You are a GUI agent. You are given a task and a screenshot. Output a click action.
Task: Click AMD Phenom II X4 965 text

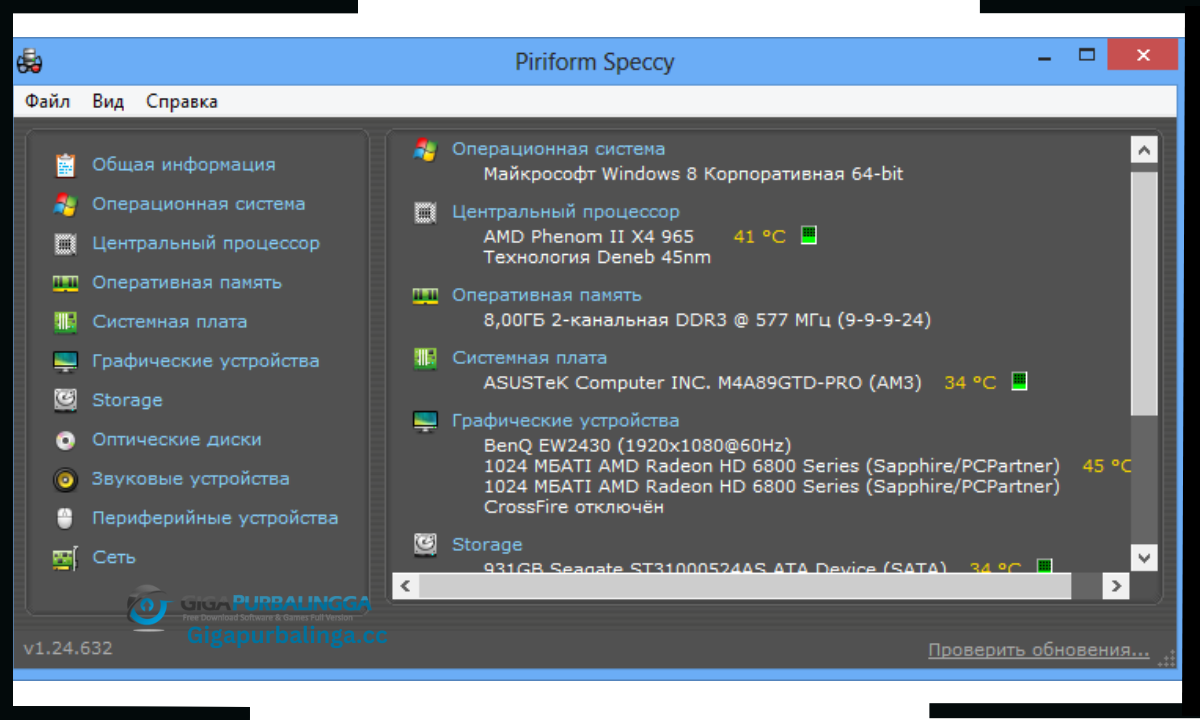tap(588, 237)
